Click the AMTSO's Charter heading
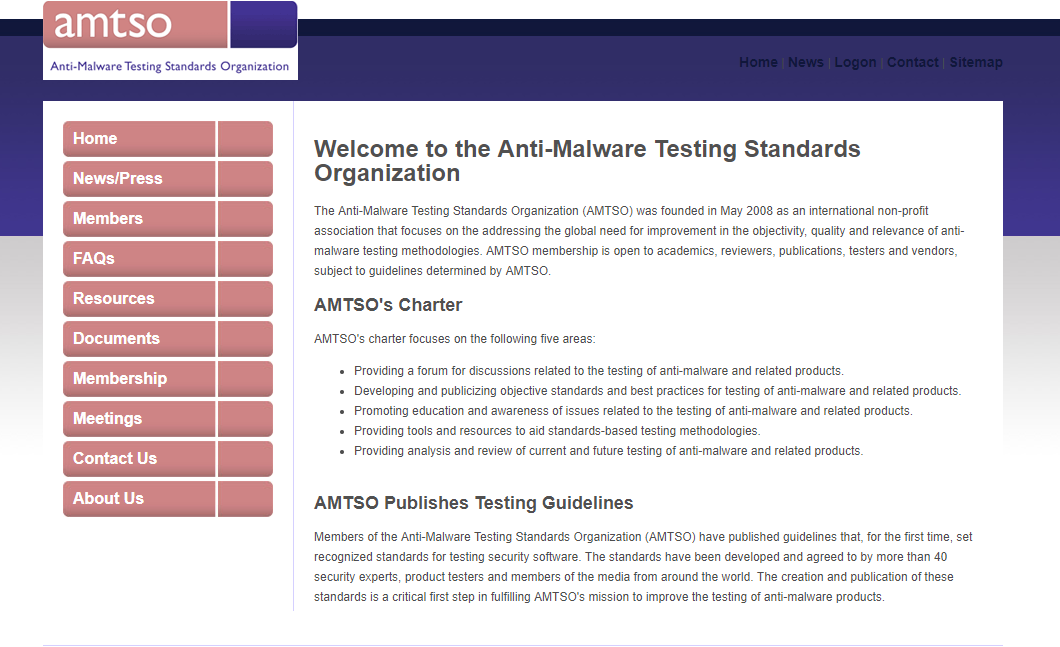This screenshot has height=647, width=1060. (388, 305)
